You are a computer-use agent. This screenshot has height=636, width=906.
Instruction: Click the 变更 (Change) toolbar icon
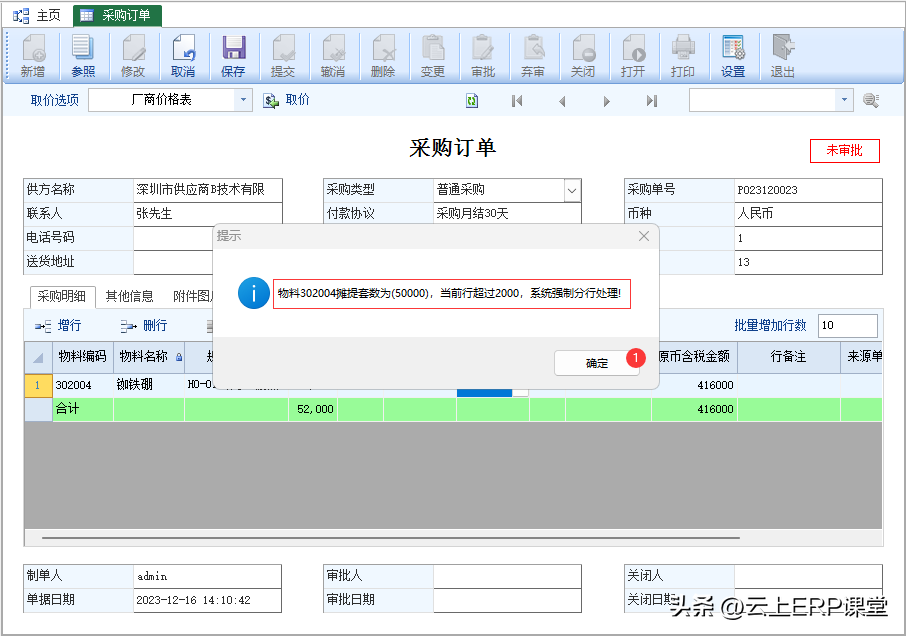coord(433,56)
